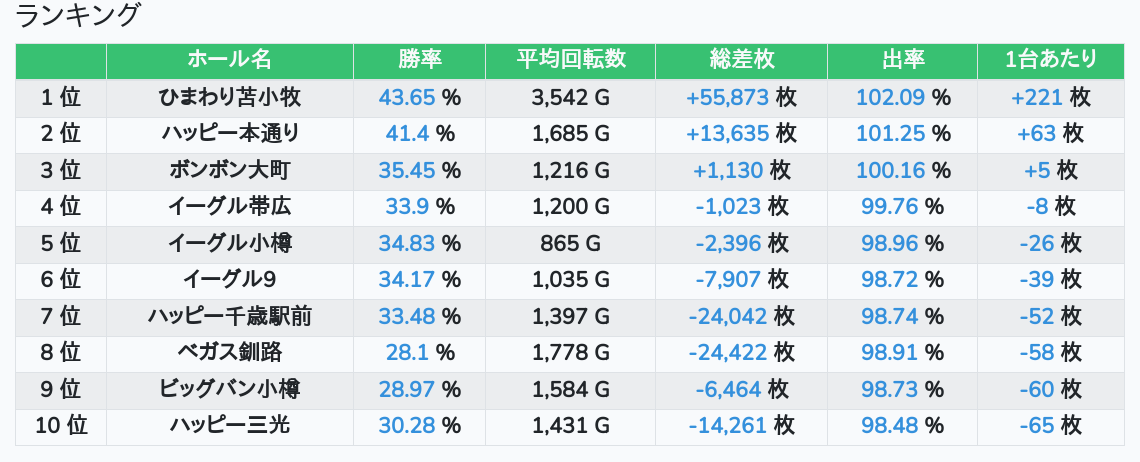Open the 28.1 win rate link

[x=407, y=353]
